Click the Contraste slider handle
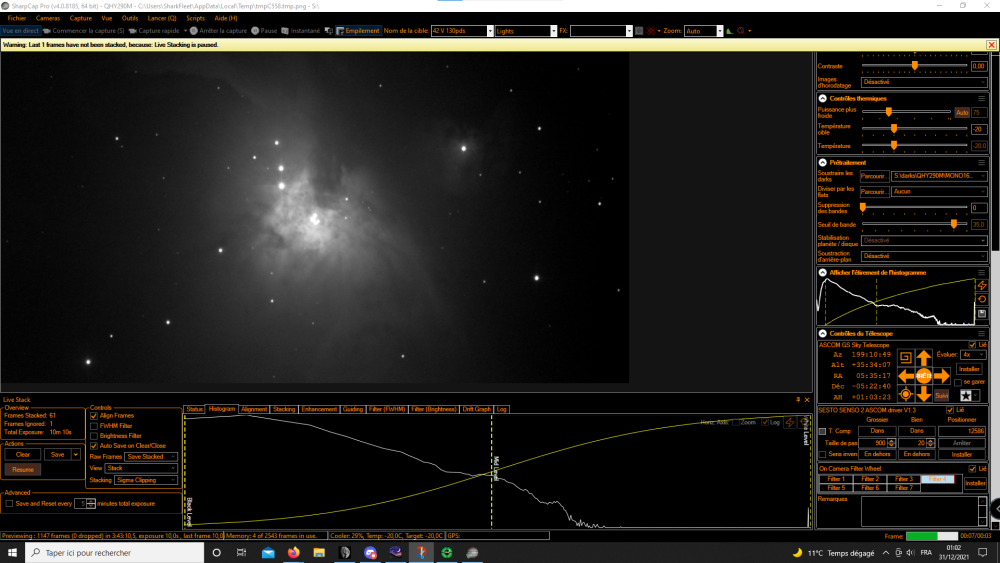 (915, 66)
